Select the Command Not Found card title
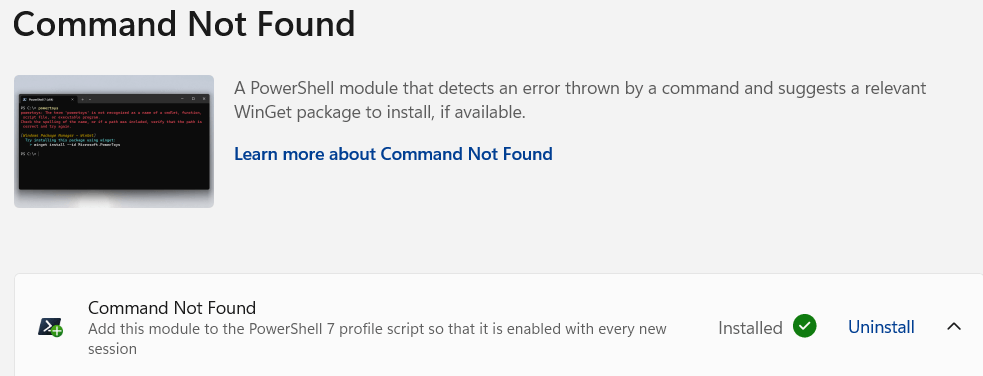This screenshot has height=376, width=983. click(172, 308)
